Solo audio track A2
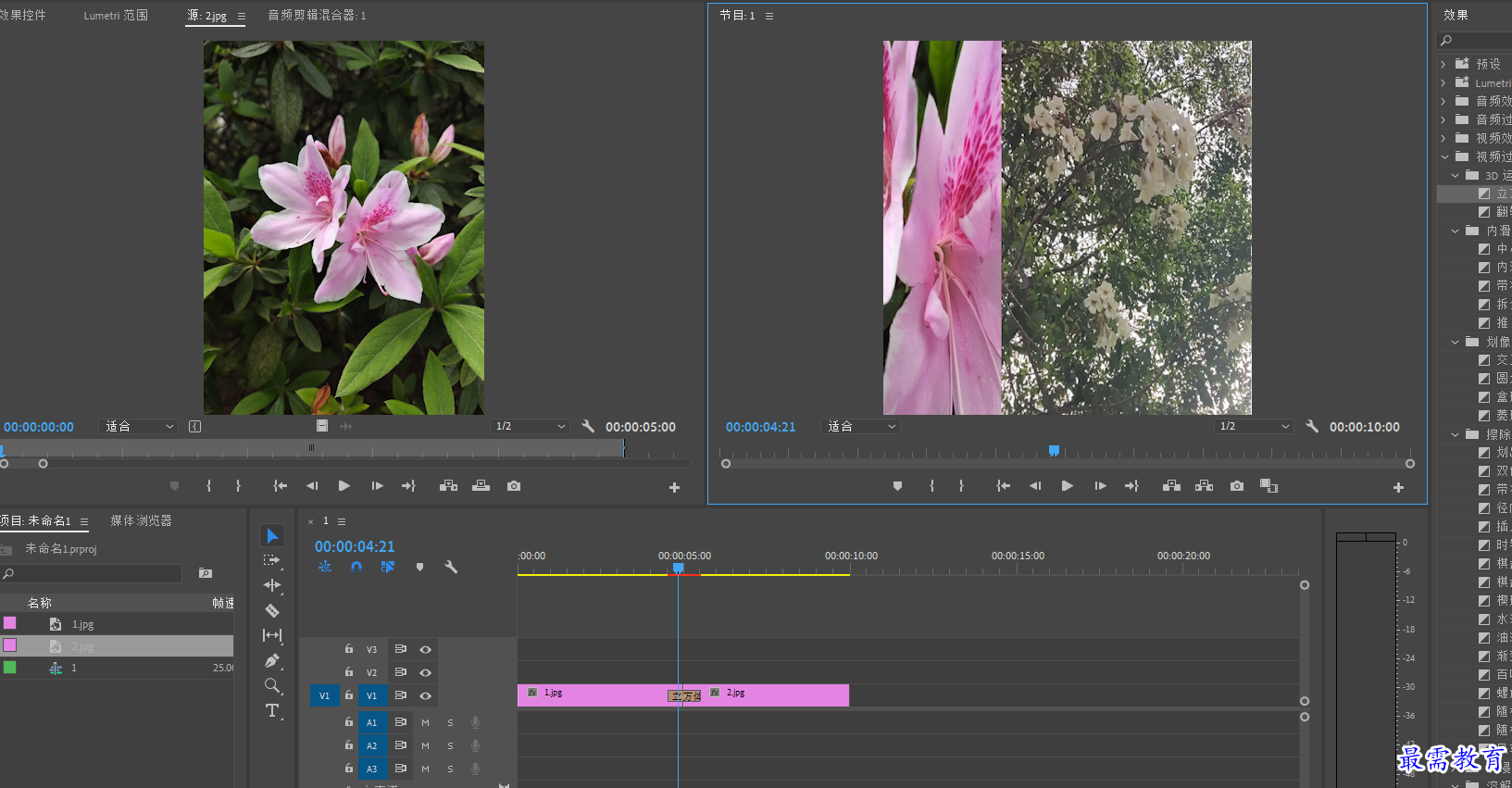The width and height of the screenshot is (1512, 788). (x=451, y=745)
